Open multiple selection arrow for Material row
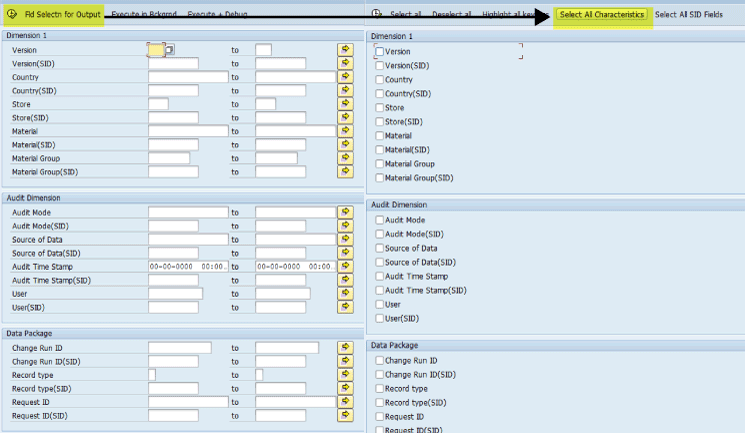Screen dimensions: 745x433 (x=345, y=131)
